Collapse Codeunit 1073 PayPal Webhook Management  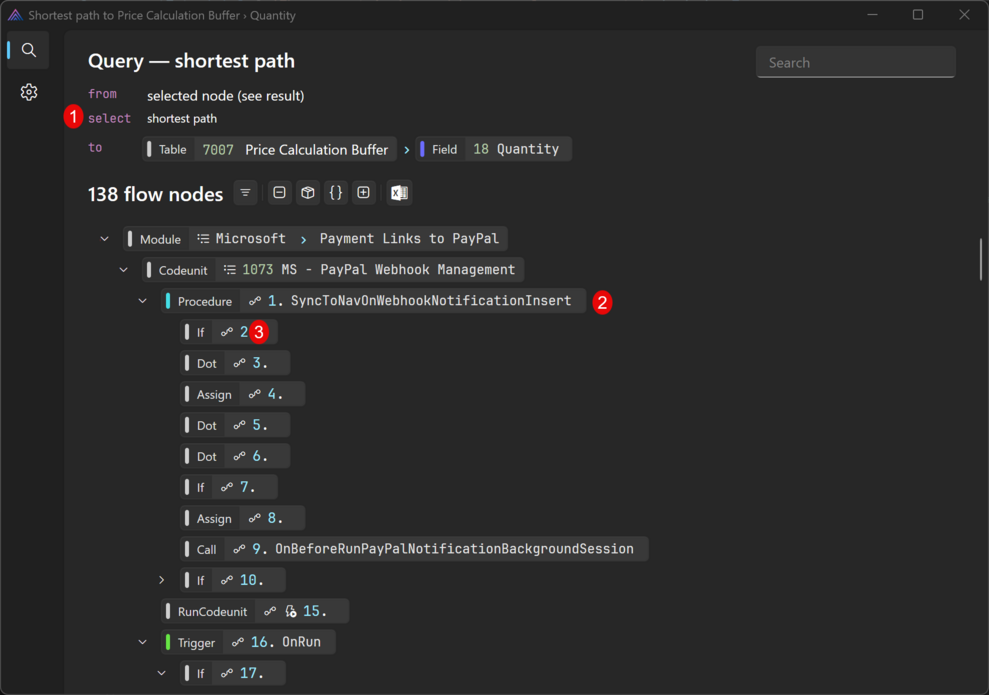point(124,270)
